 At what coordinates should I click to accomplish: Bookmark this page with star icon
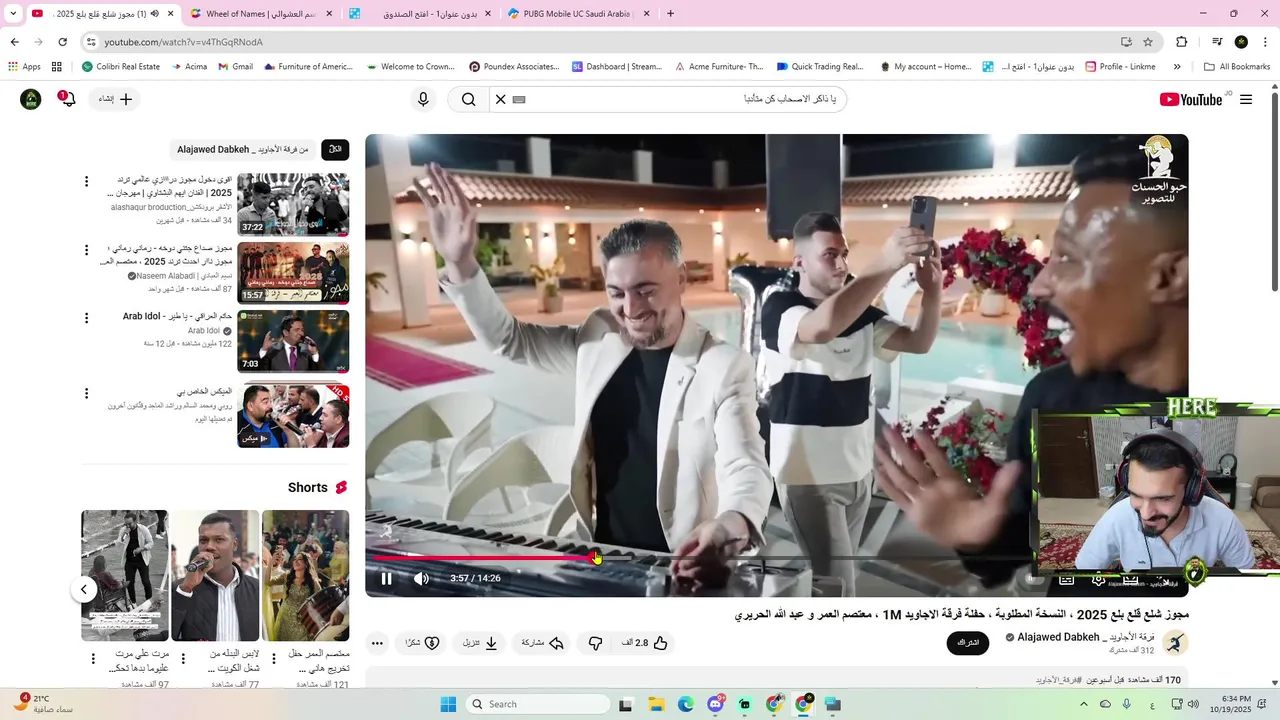(1148, 42)
